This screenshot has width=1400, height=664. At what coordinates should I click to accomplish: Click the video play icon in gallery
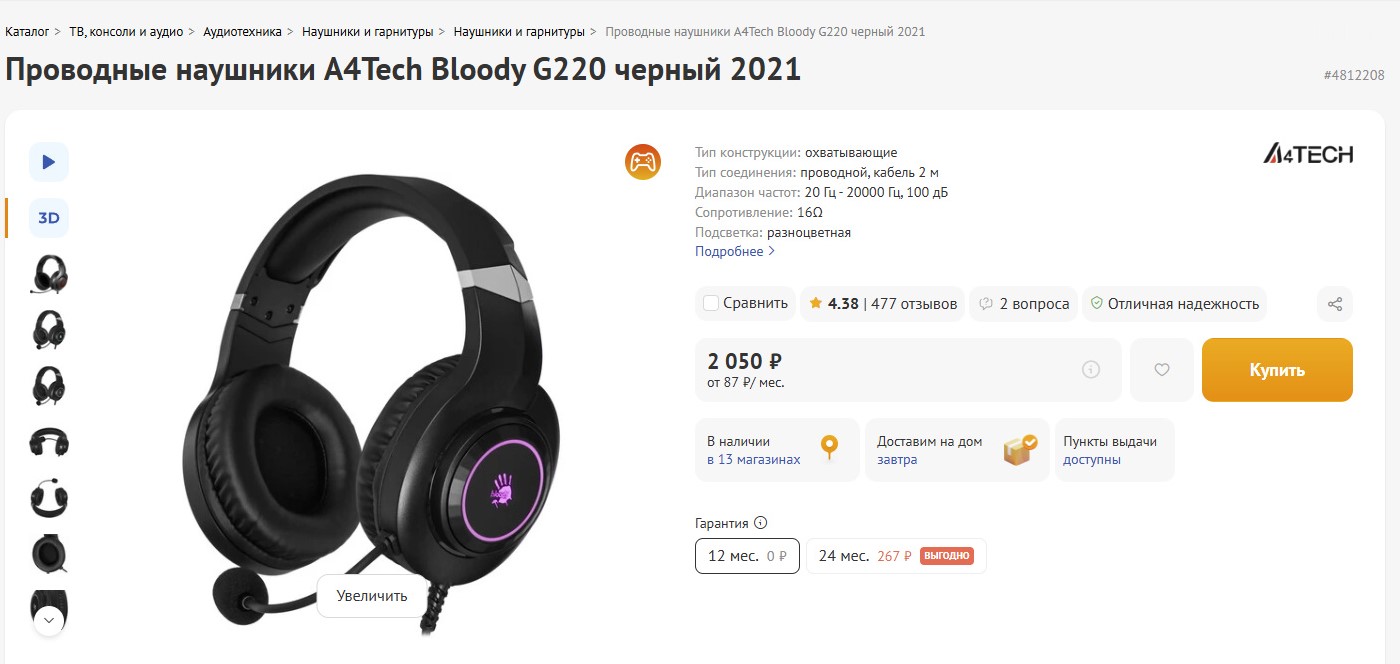(x=49, y=162)
